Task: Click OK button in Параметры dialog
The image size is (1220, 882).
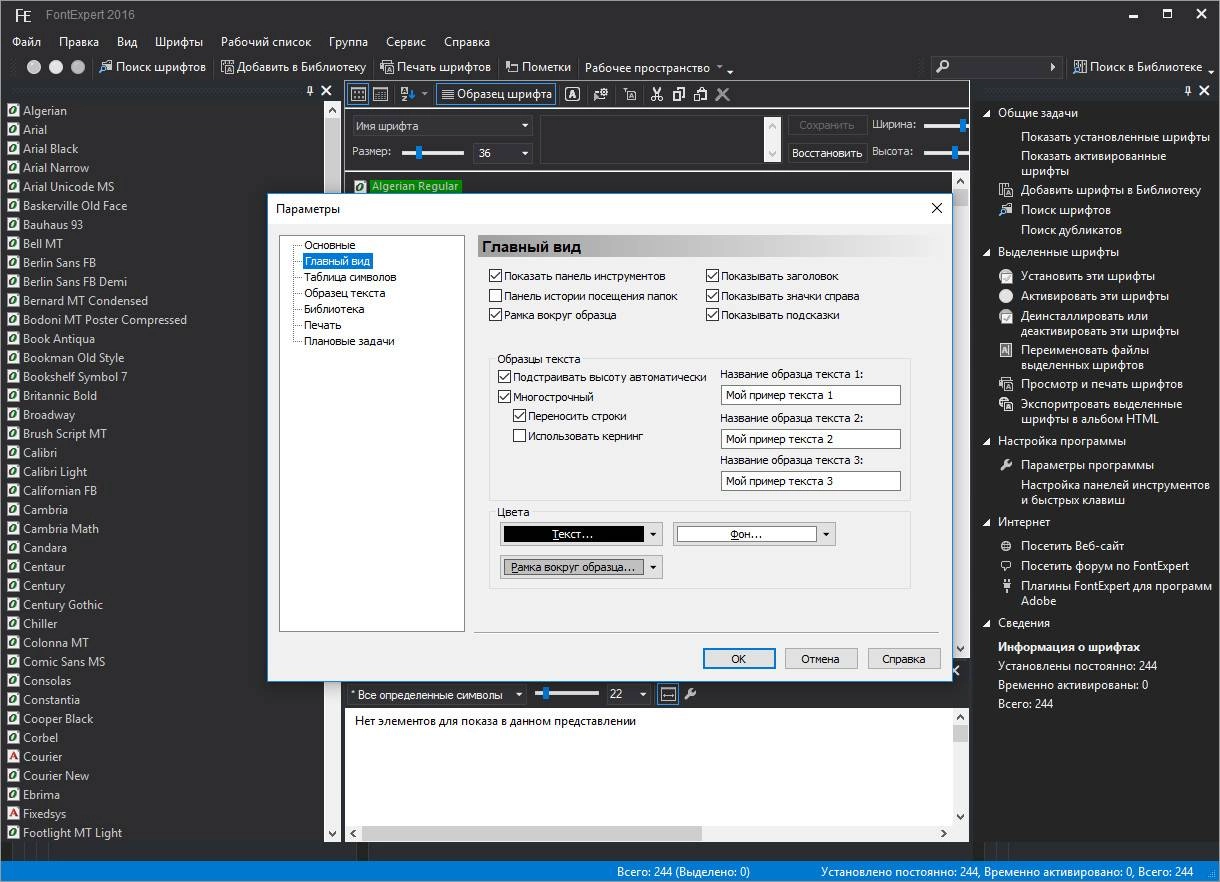Action: coord(739,658)
